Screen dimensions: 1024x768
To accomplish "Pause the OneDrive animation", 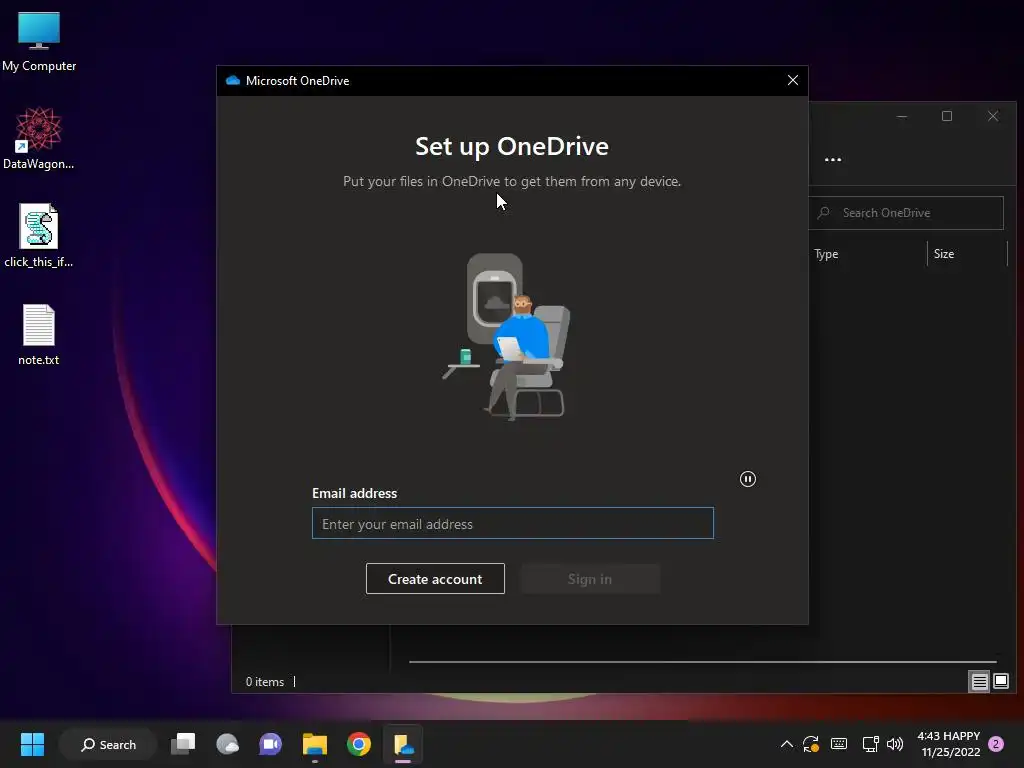I will pyautogui.click(x=748, y=479).
